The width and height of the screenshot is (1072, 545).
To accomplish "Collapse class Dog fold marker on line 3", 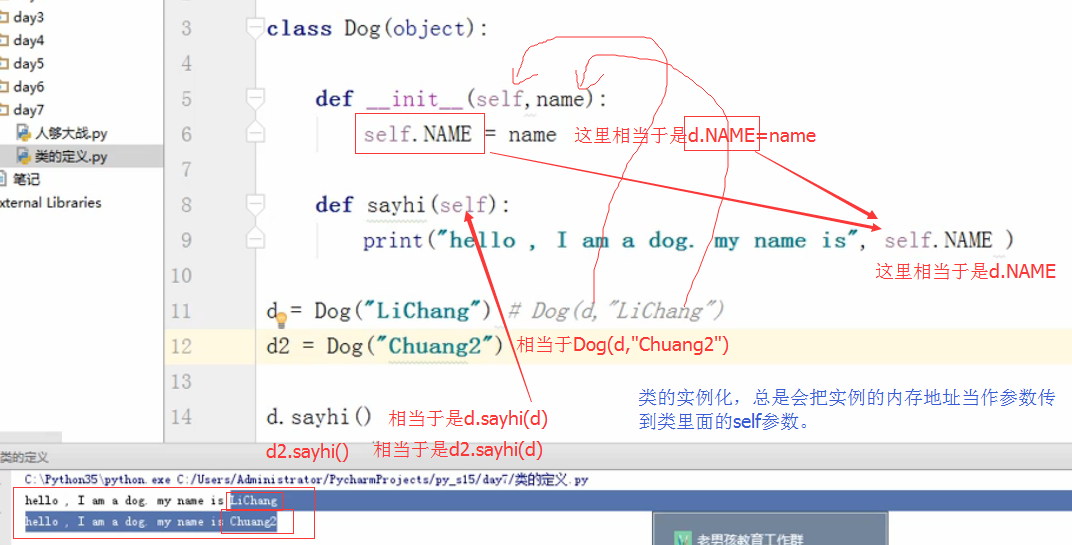I will [255, 29].
